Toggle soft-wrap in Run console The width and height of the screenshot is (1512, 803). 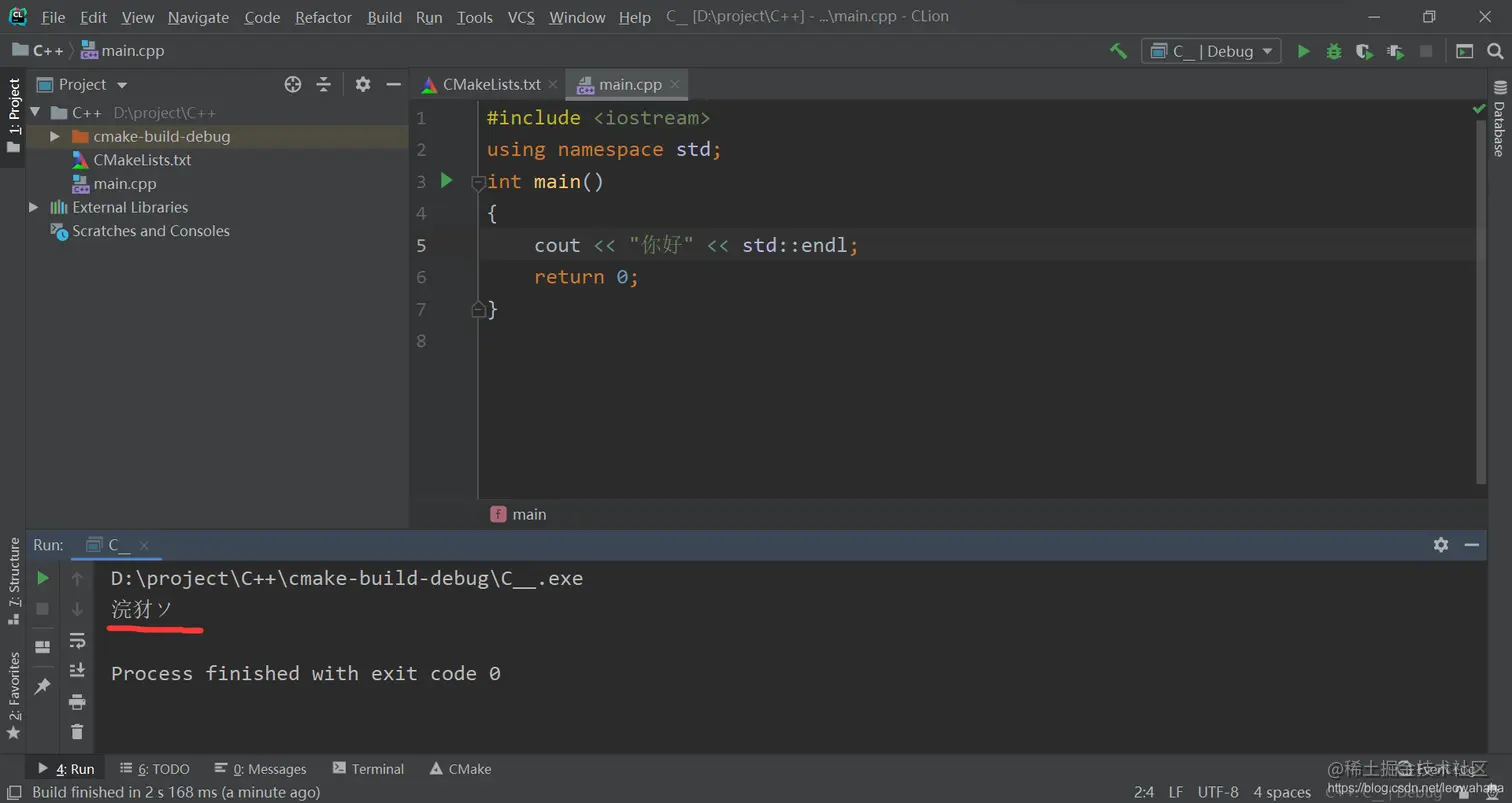(x=77, y=640)
